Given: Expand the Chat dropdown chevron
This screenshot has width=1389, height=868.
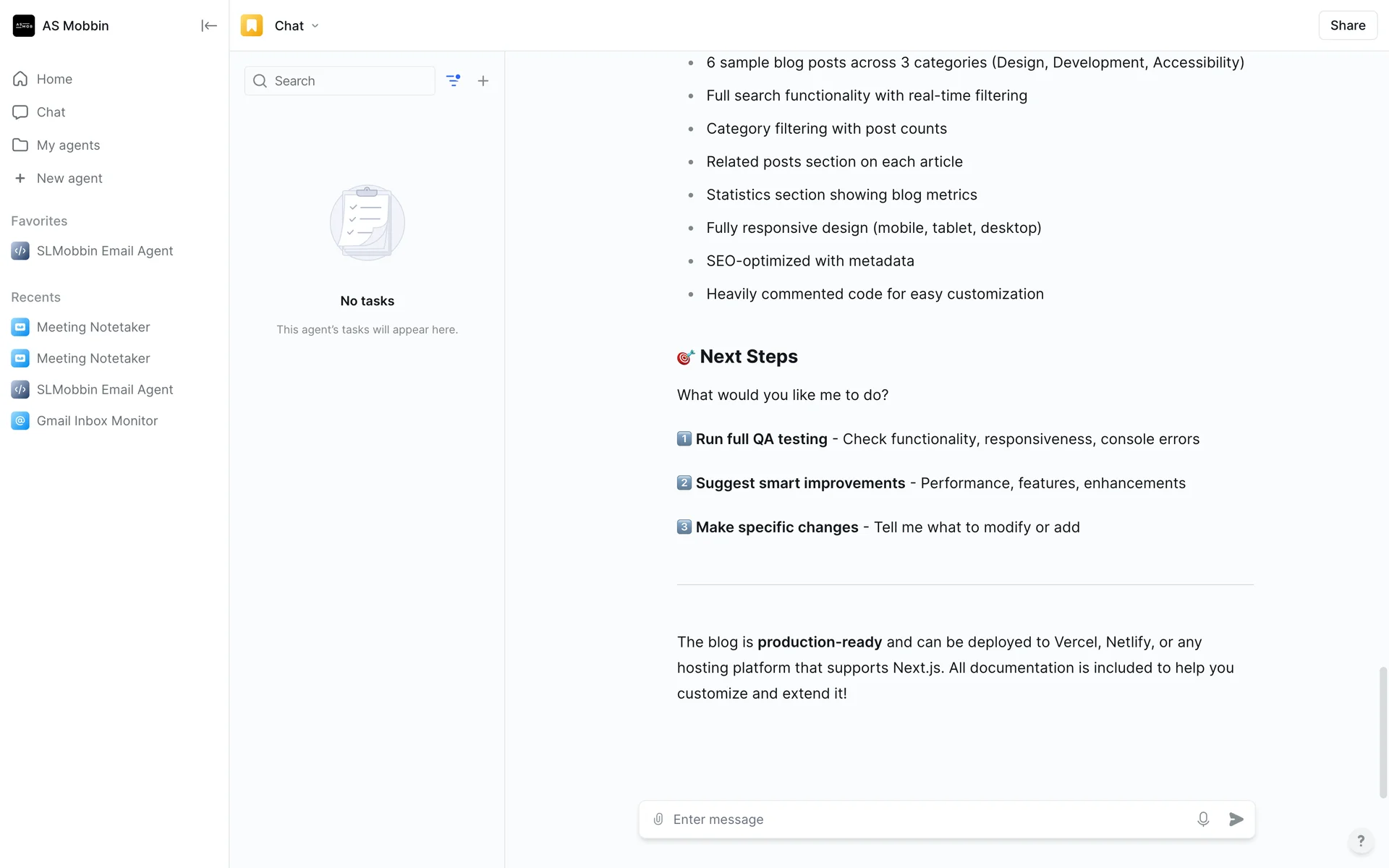Looking at the screenshot, I should pyautogui.click(x=315, y=26).
